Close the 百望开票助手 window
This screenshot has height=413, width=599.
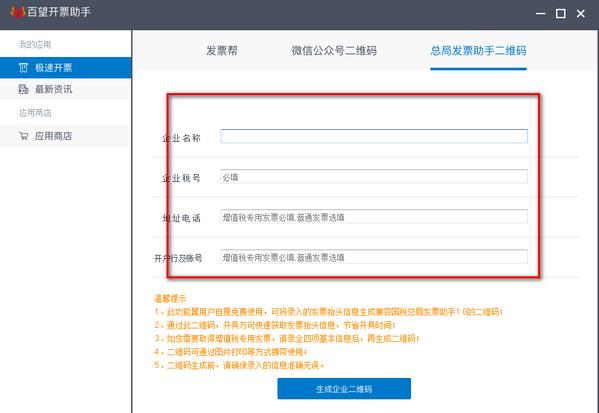click(x=581, y=13)
